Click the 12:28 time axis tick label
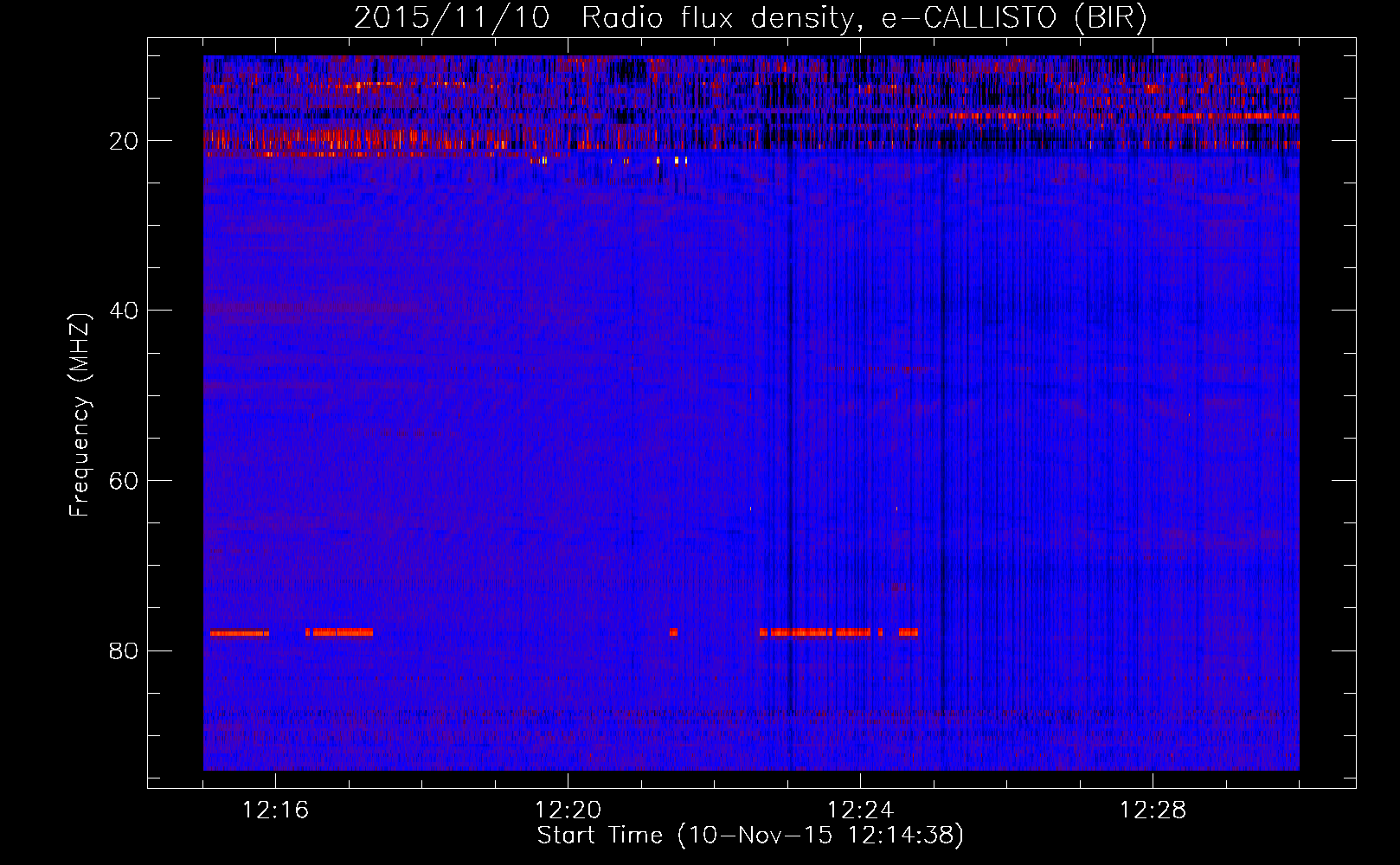This screenshot has height=865, width=1400. [1153, 810]
